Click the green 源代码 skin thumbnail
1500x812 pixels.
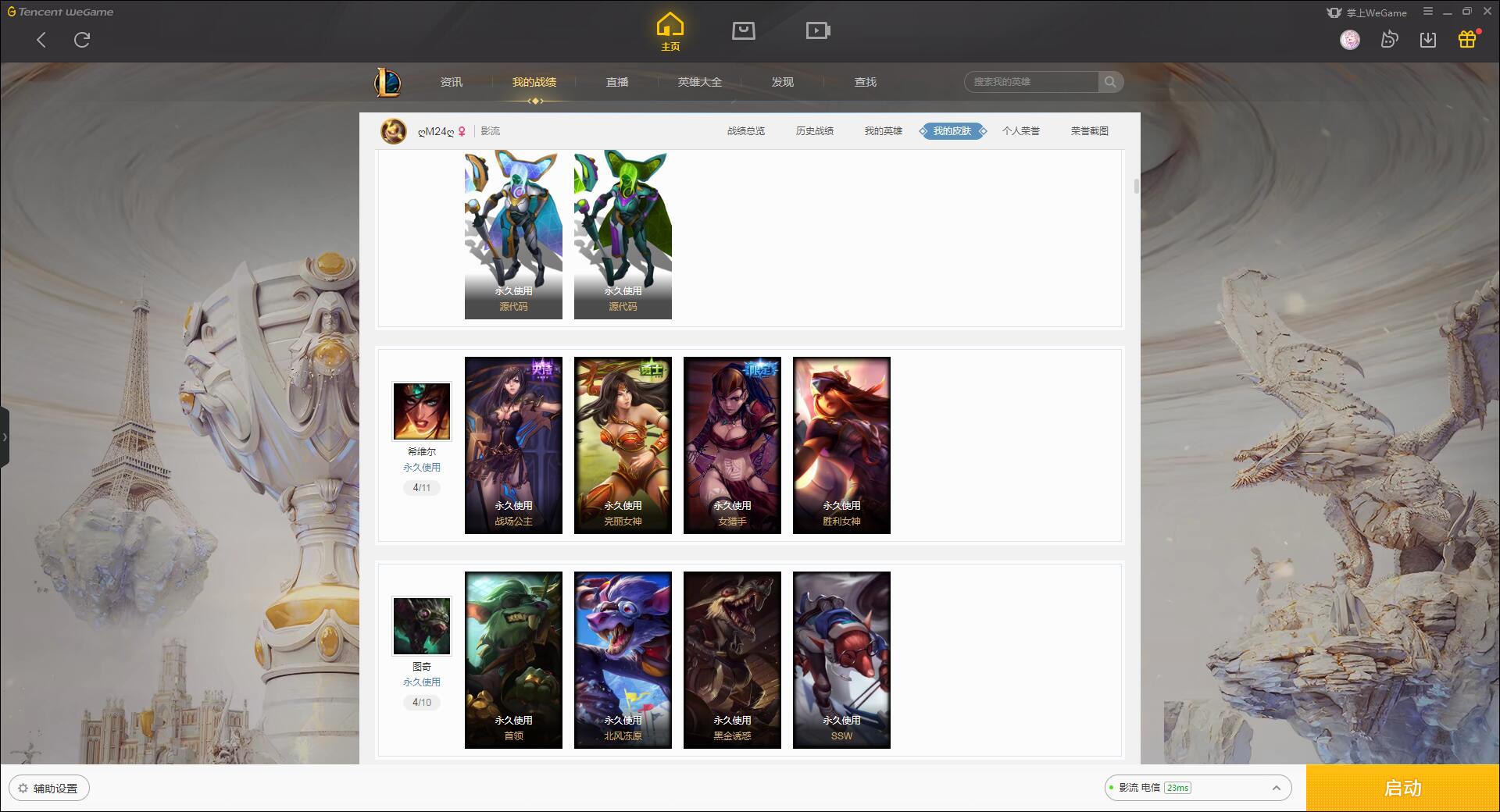pyautogui.click(x=623, y=234)
